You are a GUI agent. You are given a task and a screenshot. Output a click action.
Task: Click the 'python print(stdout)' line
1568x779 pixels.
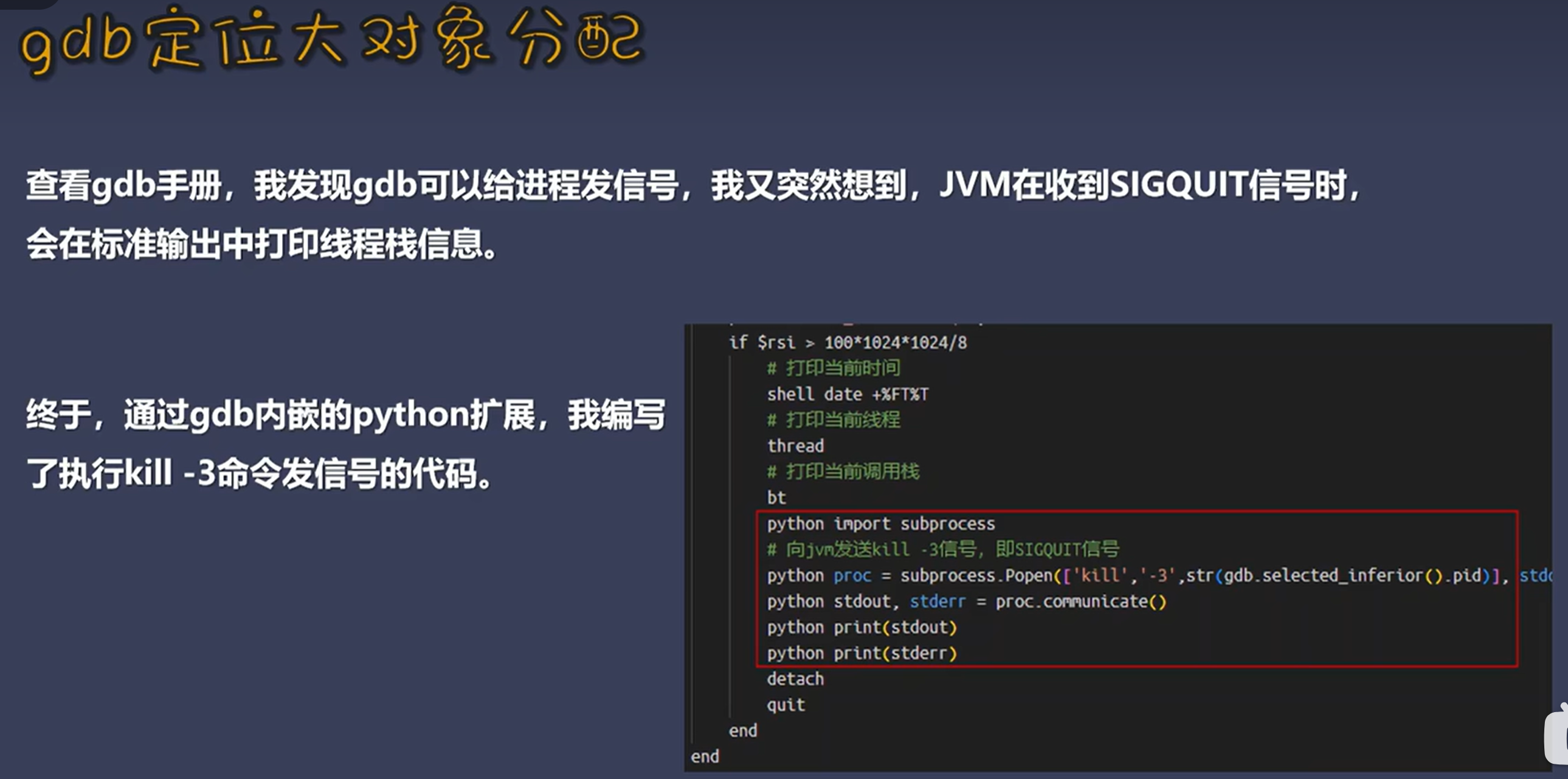[862, 628]
